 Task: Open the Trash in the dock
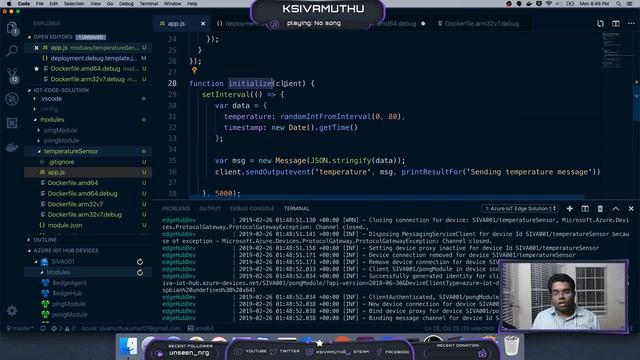(x=511, y=345)
